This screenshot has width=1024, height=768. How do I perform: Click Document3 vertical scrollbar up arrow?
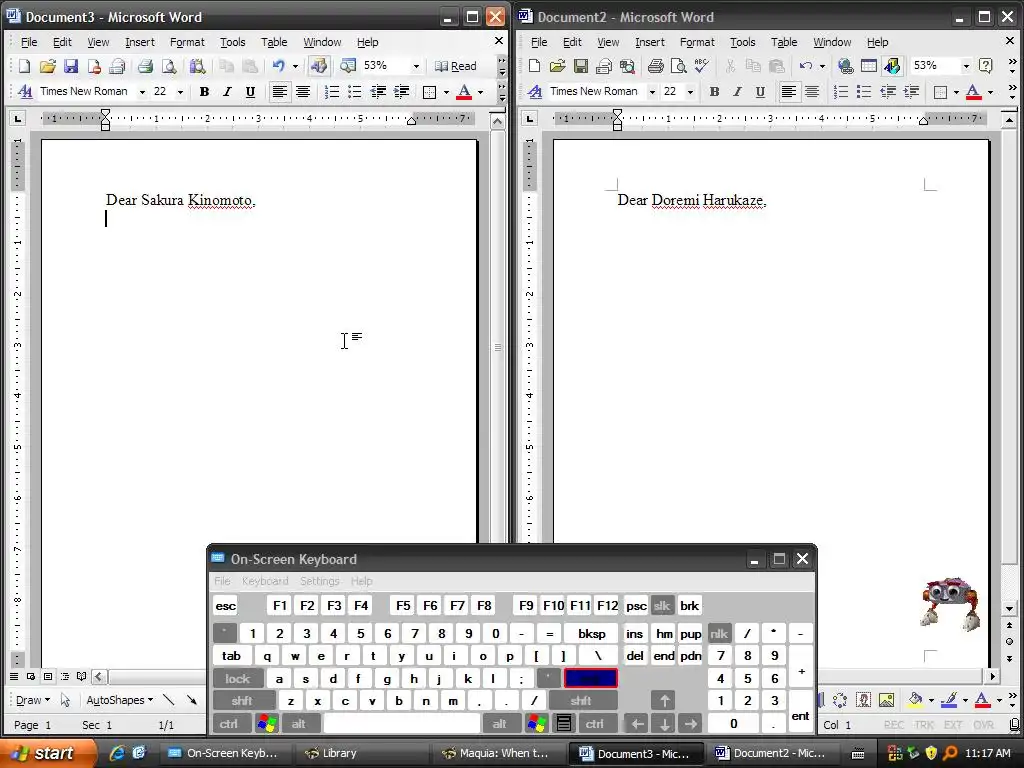(498, 121)
